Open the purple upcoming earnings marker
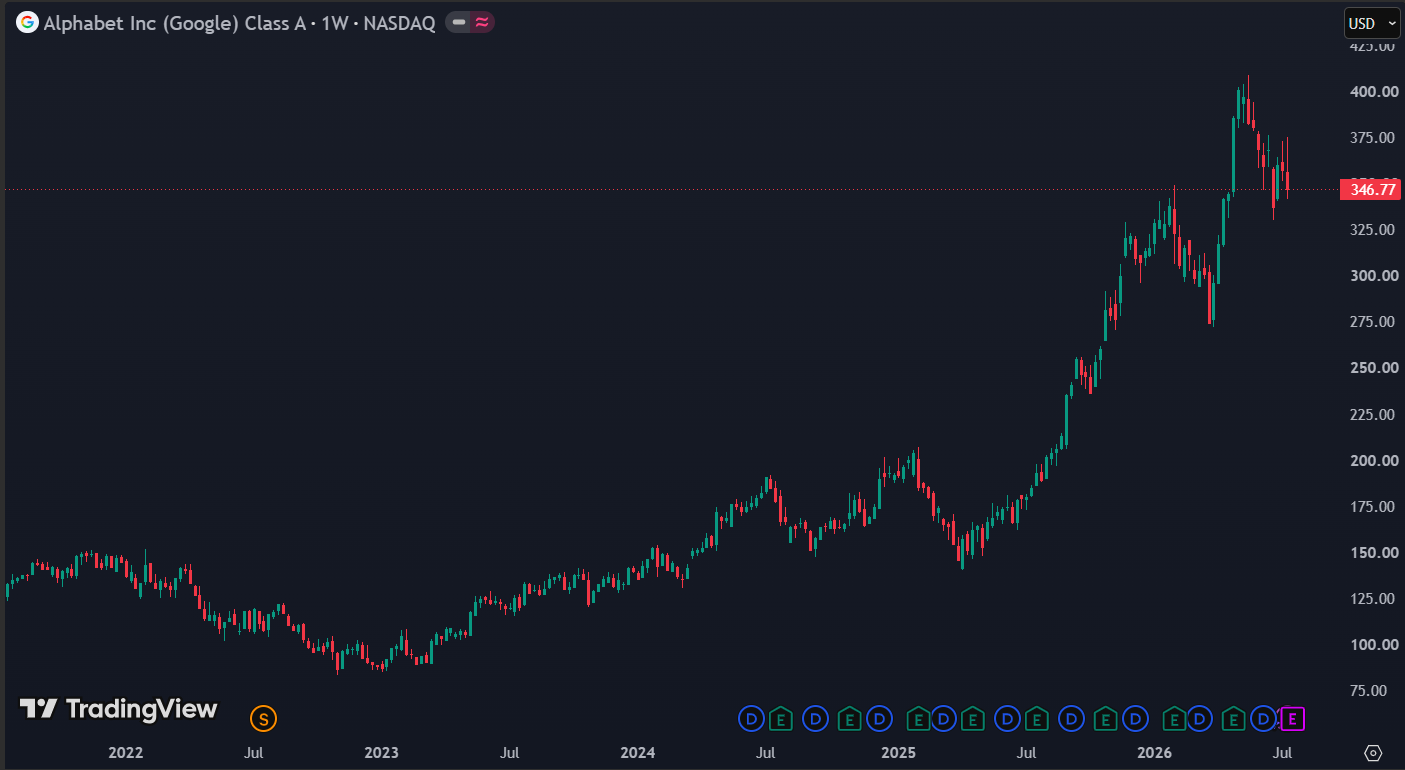 (1293, 718)
